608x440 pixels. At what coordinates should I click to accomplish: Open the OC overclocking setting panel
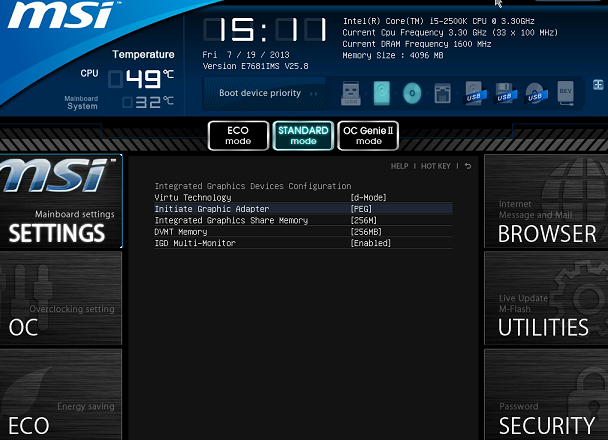click(60, 298)
